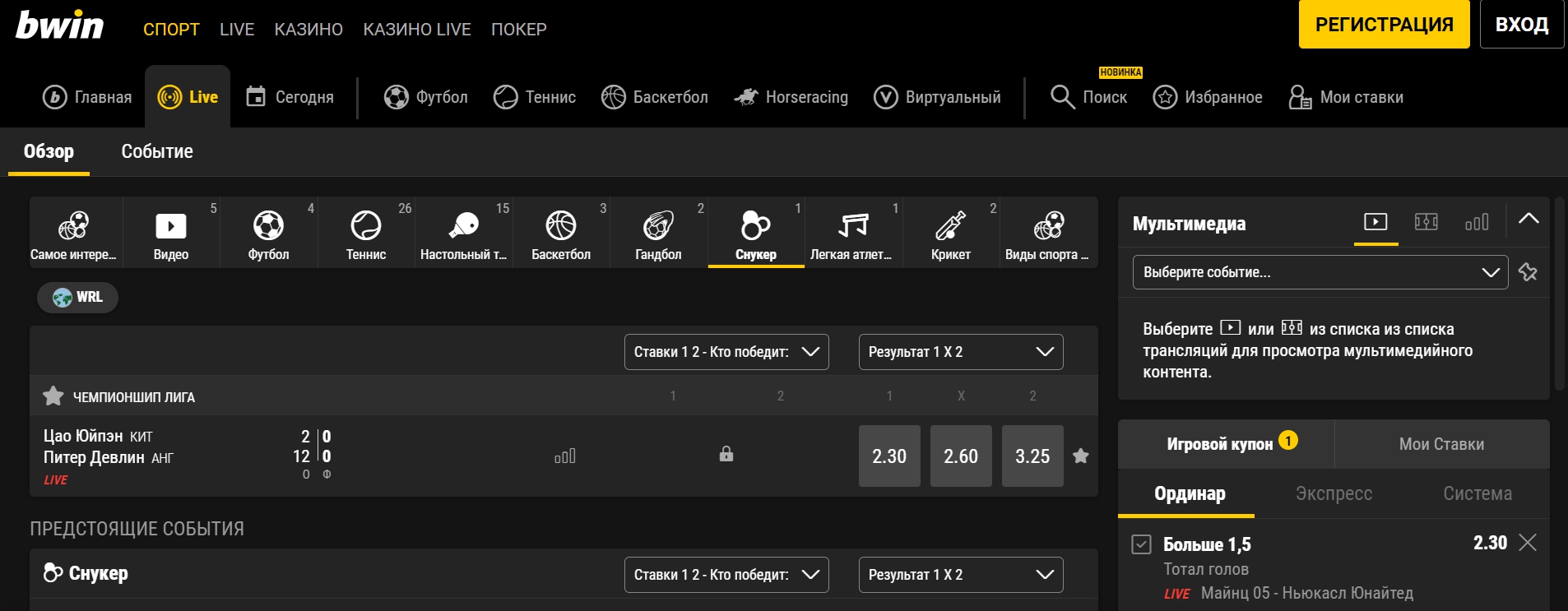The image size is (1568, 611).
Task: Click the РЕГИСТРАЦИЯ button
Action: pyautogui.click(x=1383, y=24)
